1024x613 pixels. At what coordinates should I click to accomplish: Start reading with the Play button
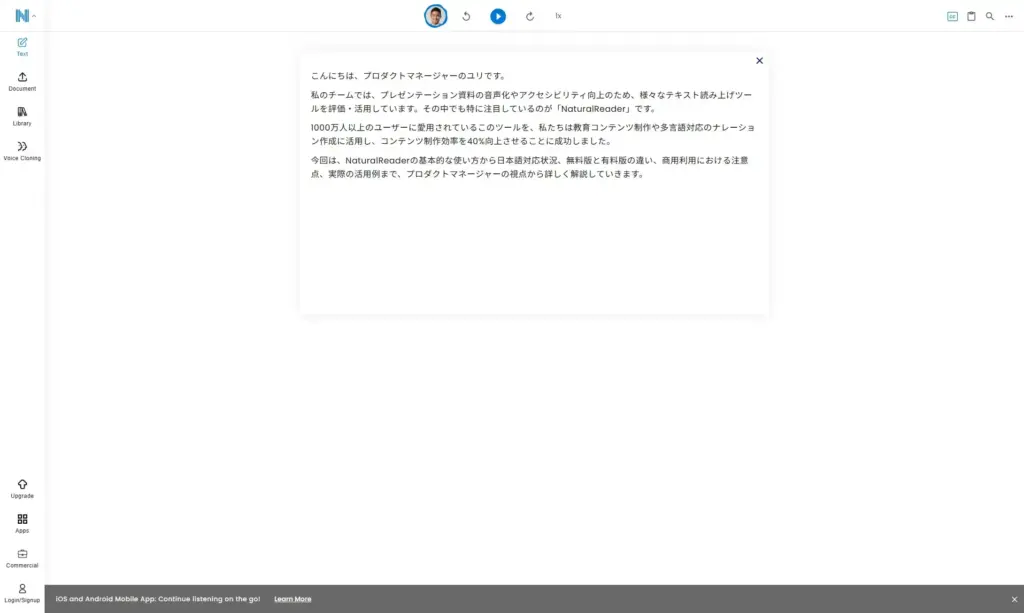(498, 16)
